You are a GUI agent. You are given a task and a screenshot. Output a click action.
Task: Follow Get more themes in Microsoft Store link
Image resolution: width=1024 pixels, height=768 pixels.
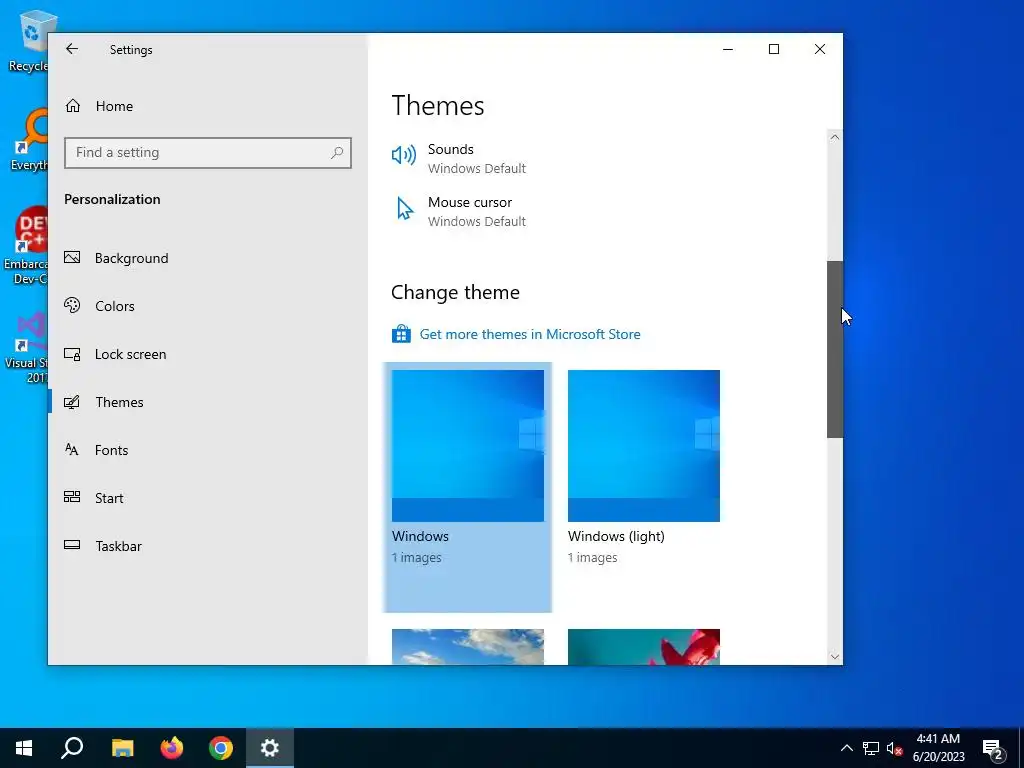click(530, 334)
